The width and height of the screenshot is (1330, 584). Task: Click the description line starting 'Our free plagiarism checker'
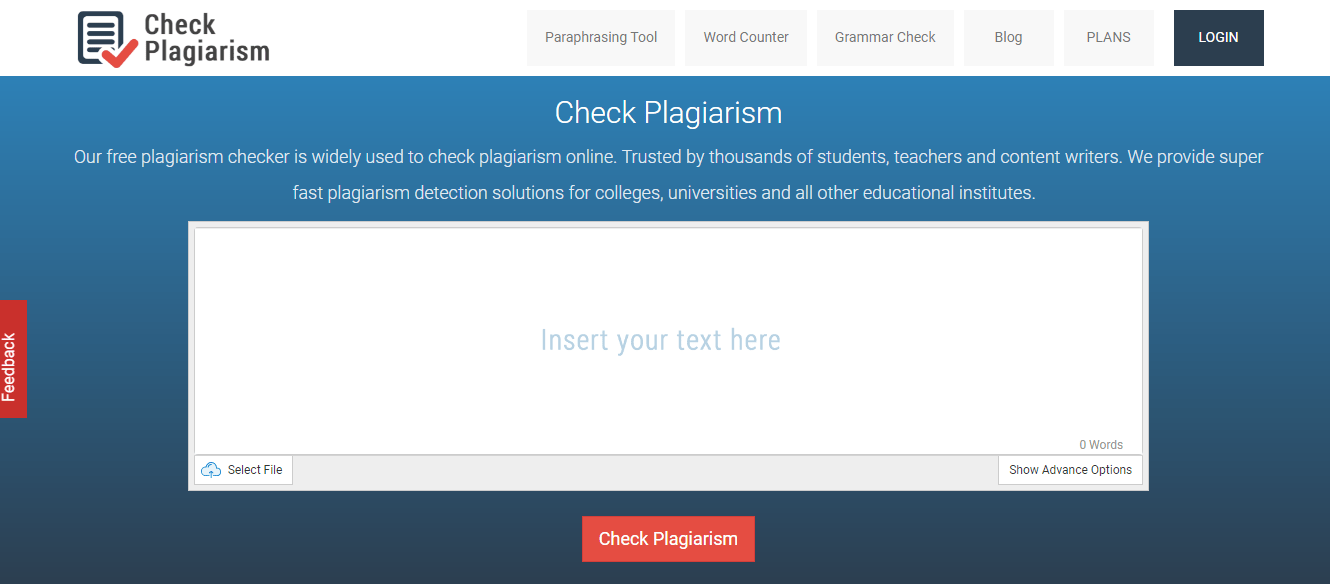pyautogui.click(x=668, y=157)
